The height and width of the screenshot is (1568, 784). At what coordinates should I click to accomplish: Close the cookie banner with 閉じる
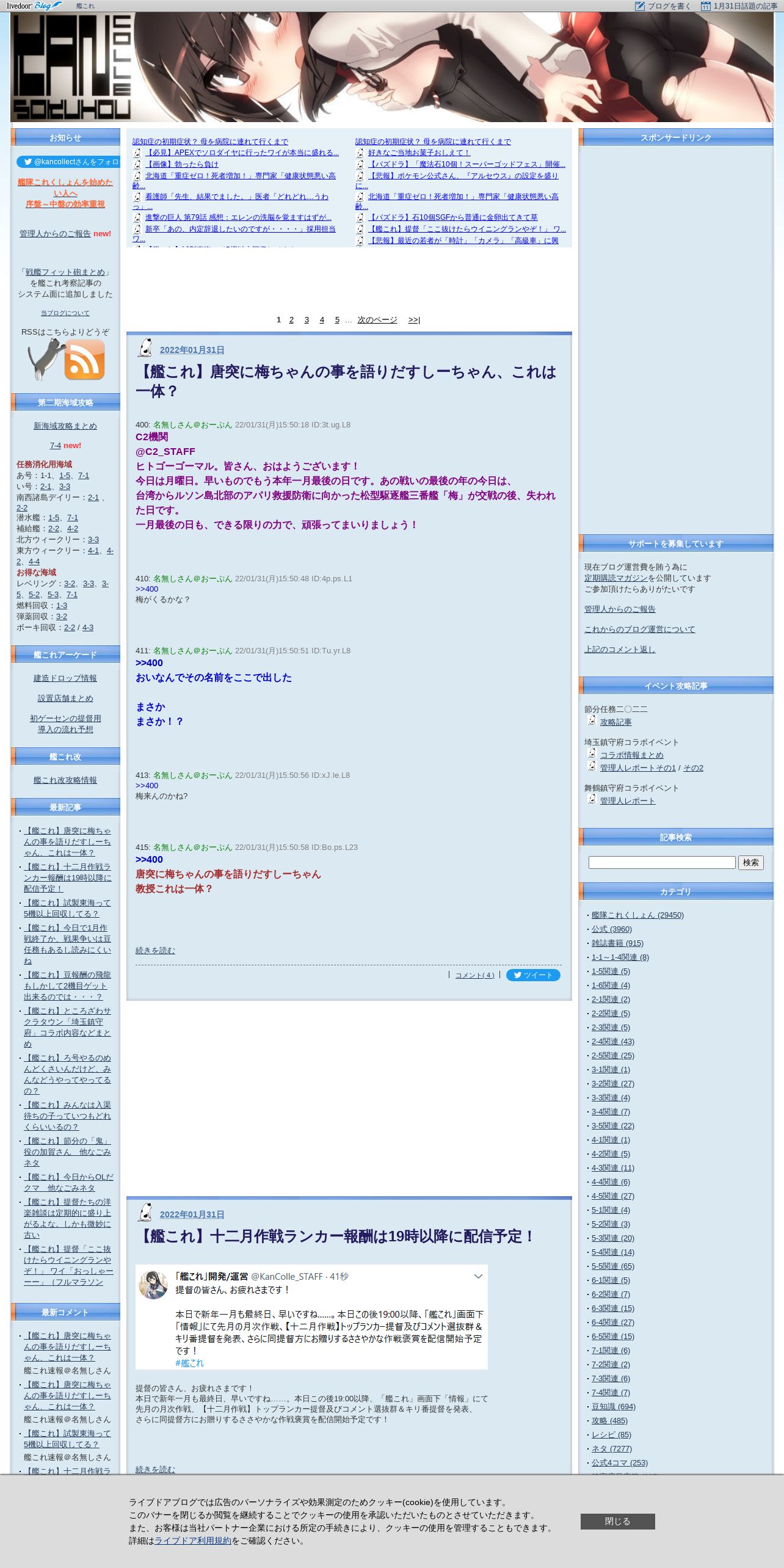click(617, 1522)
